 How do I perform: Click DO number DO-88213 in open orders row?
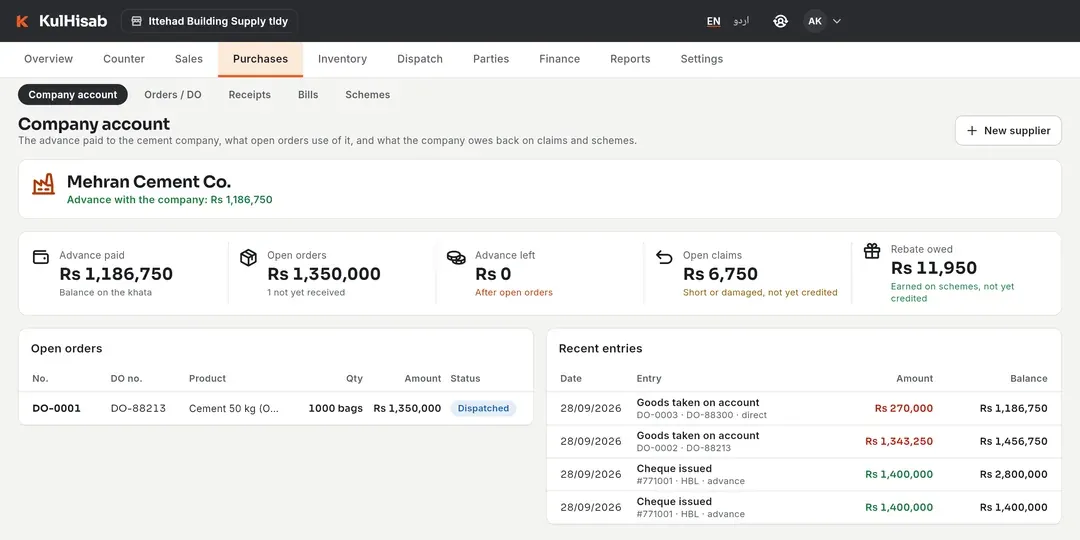138,408
